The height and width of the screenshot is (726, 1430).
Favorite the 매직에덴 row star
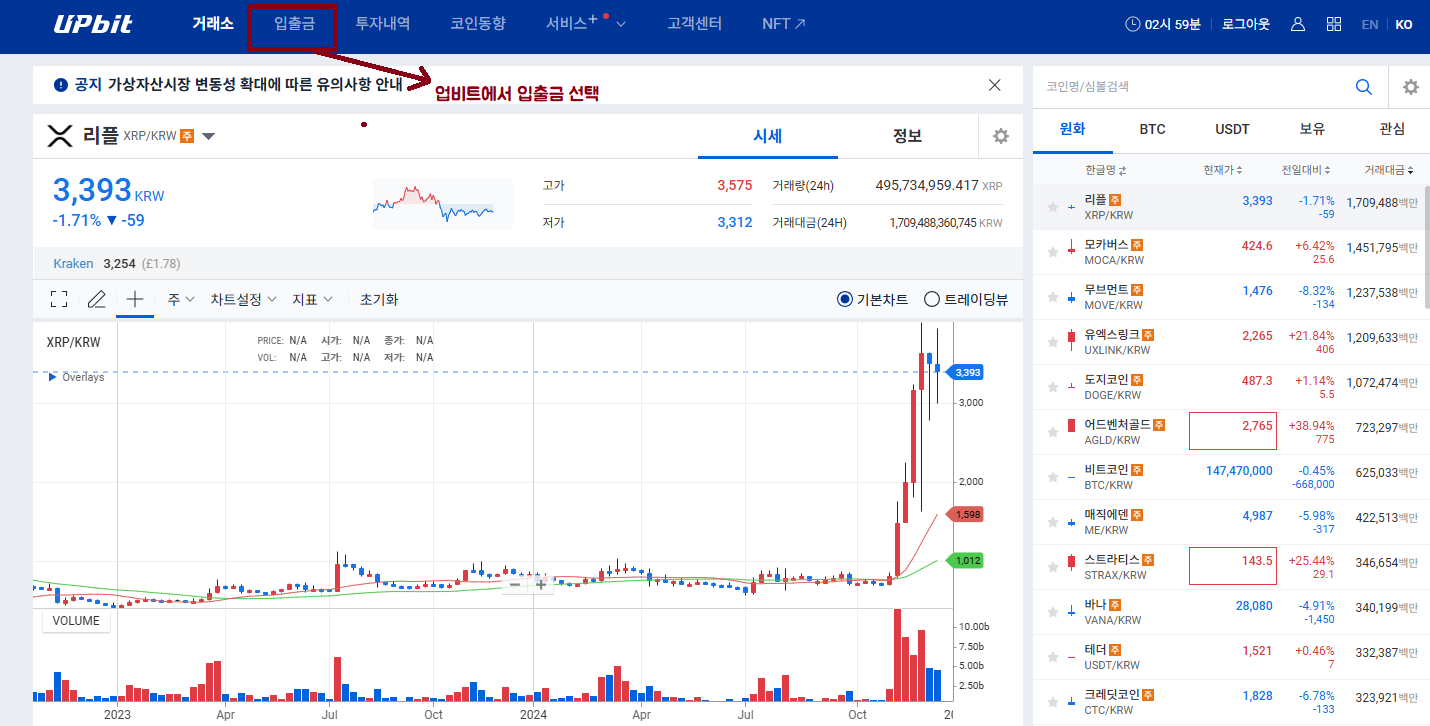pyautogui.click(x=1052, y=522)
